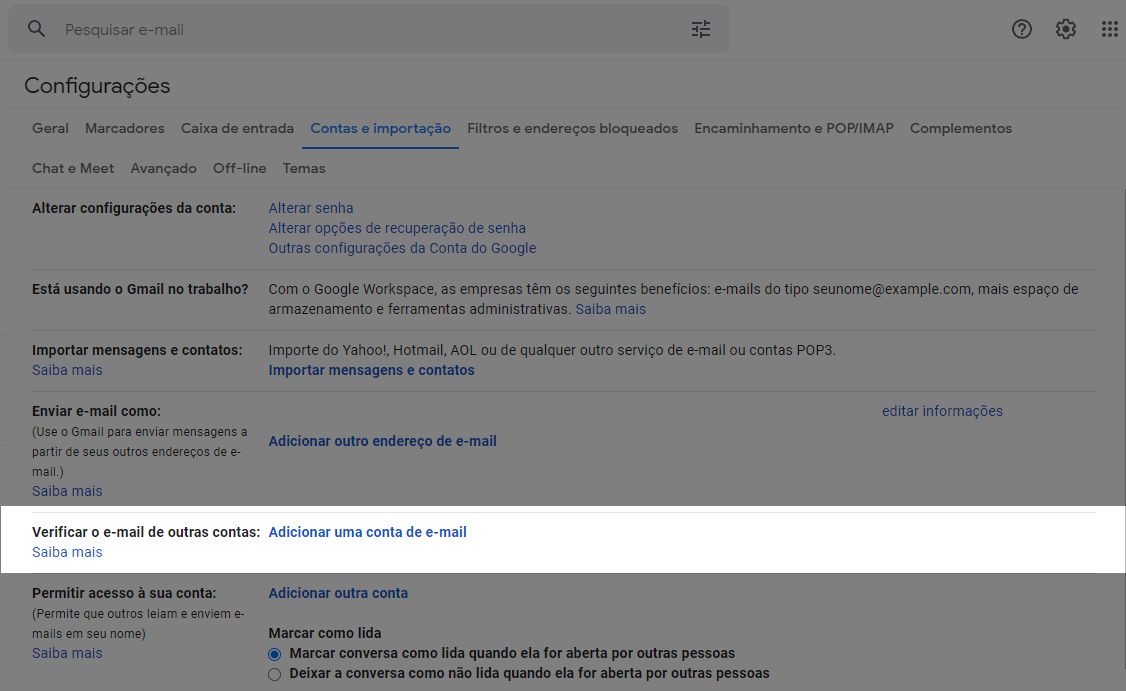Image resolution: width=1126 pixels, height=691 pixels.
Task: Select the Contas e importação tab
Action: click(381, 128)
